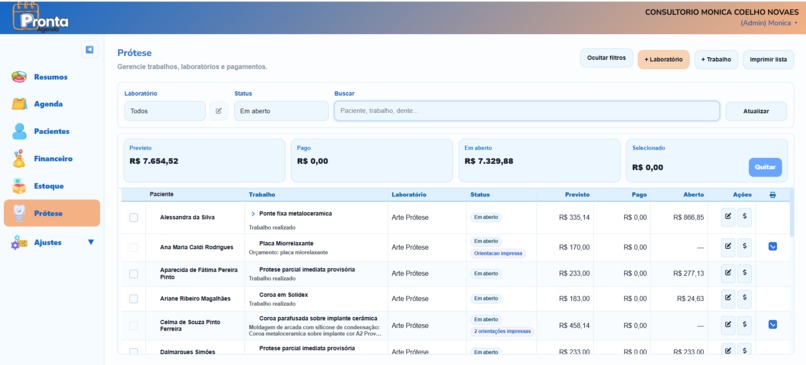Check the Aparecida de Fátima Pereira Pinto row
Screen dimensions: 806x365
[134, 274]
